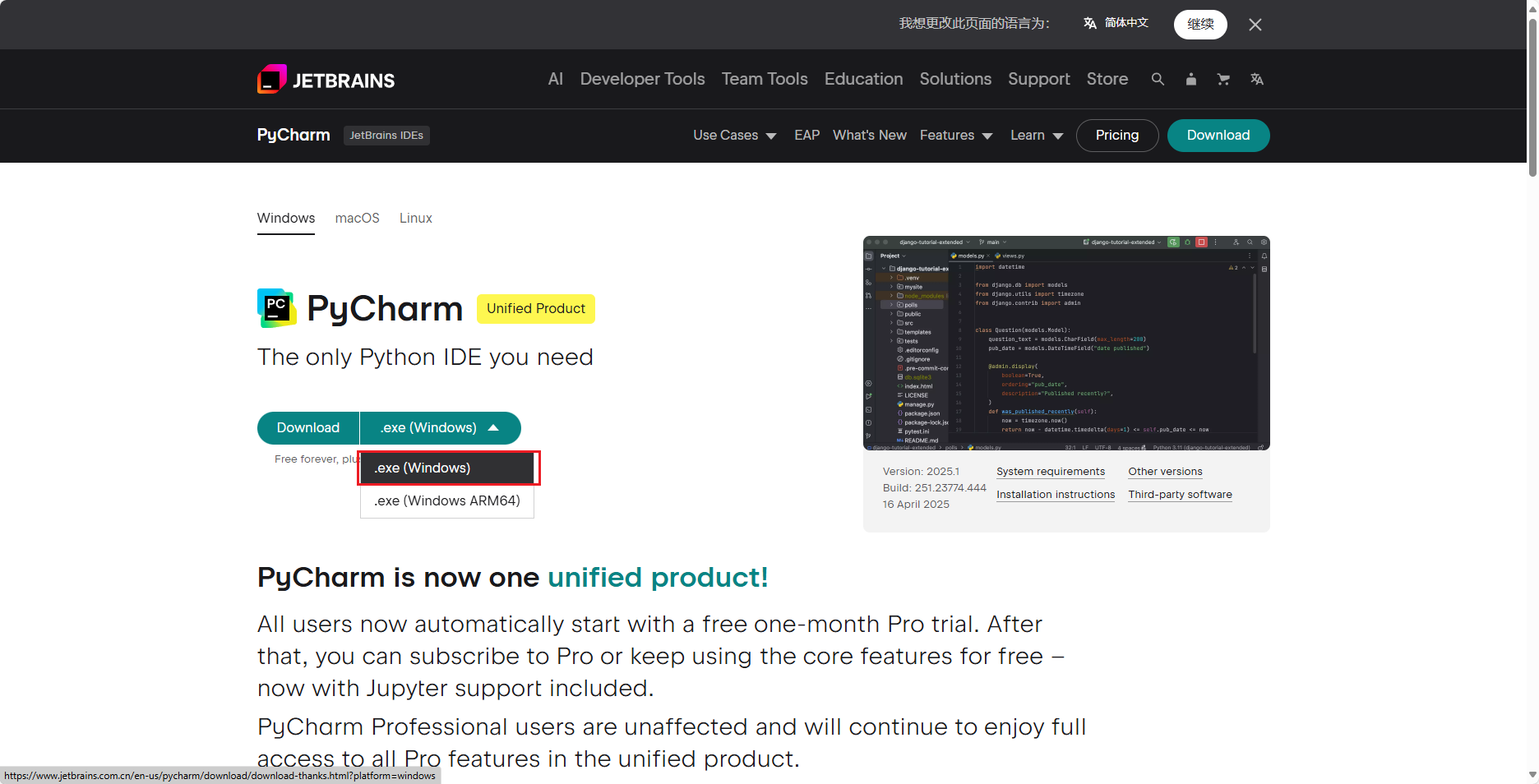The width and height of the screenshot is (1539, 784).
Task: Open the EAP page
Action: click(x=806, y=136)
